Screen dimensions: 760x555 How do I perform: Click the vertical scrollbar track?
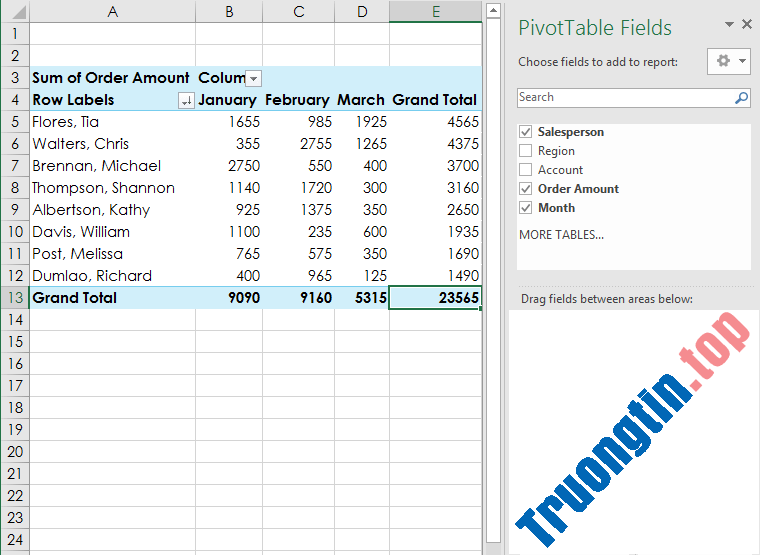click(493, 280)
